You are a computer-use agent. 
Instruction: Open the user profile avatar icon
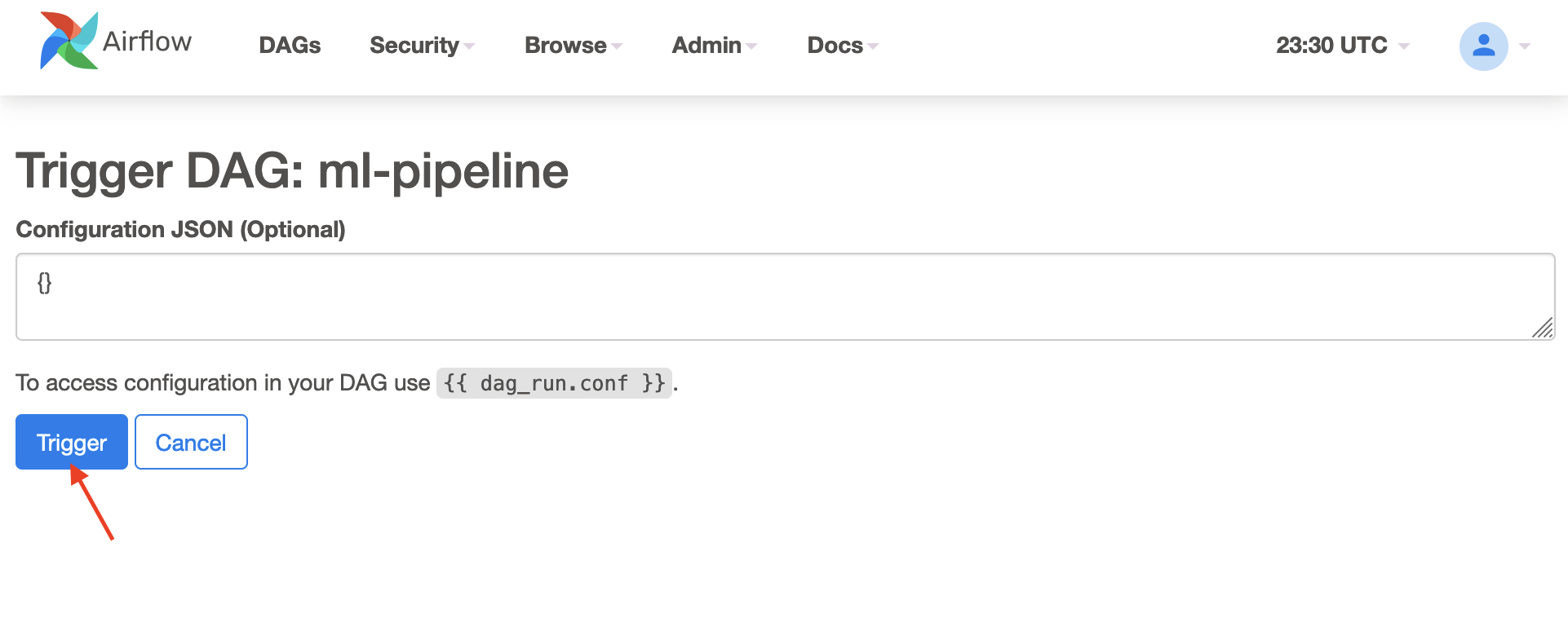1483,46
